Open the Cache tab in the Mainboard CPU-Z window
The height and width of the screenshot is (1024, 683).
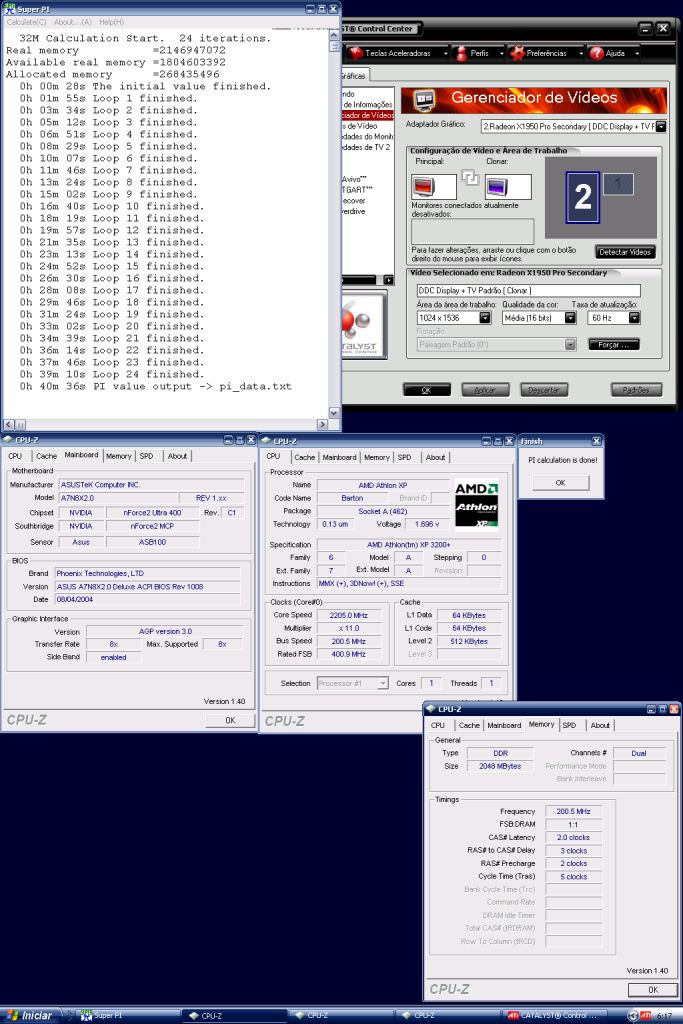click(x=46, y=456)
